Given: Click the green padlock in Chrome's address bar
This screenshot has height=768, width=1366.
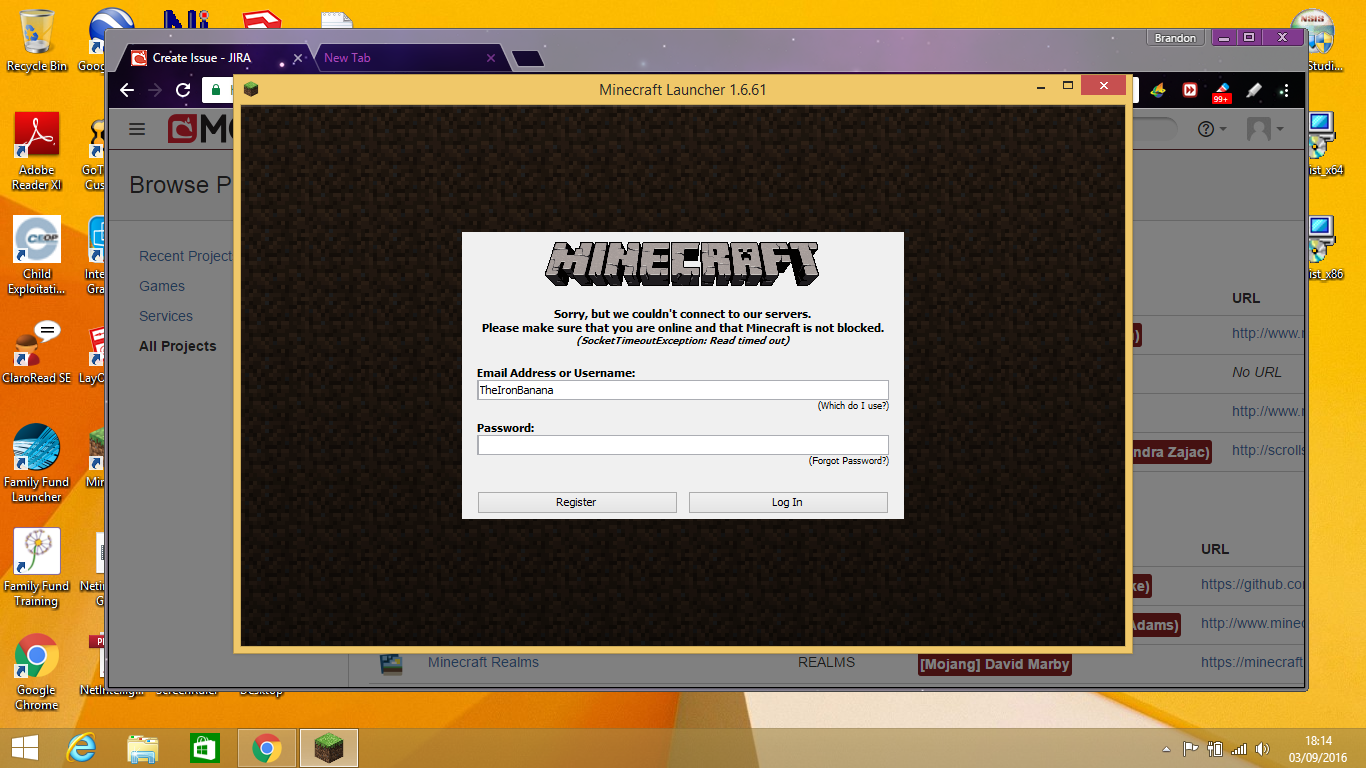Looking at the screenshot, I should (x=213, y=90).
